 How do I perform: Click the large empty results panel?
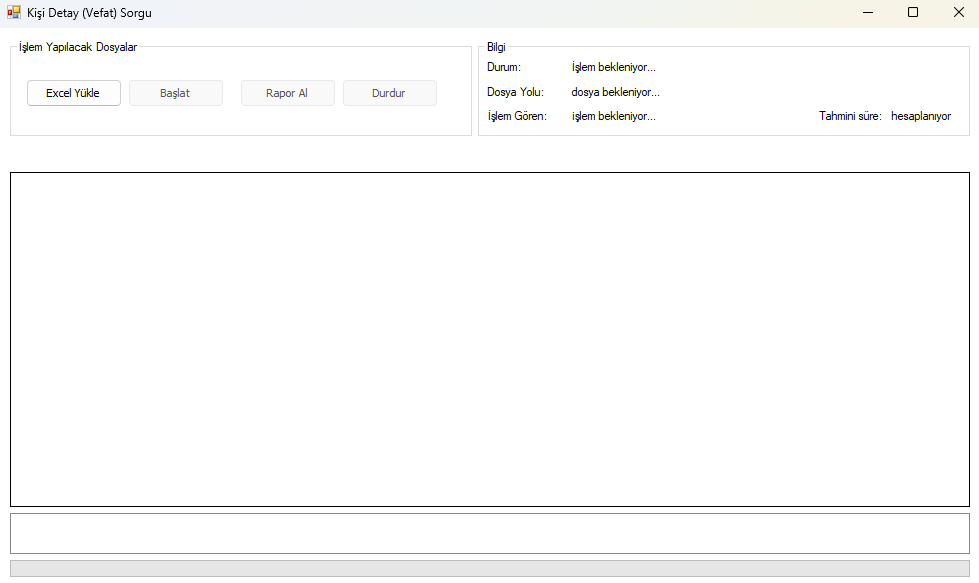490,340
